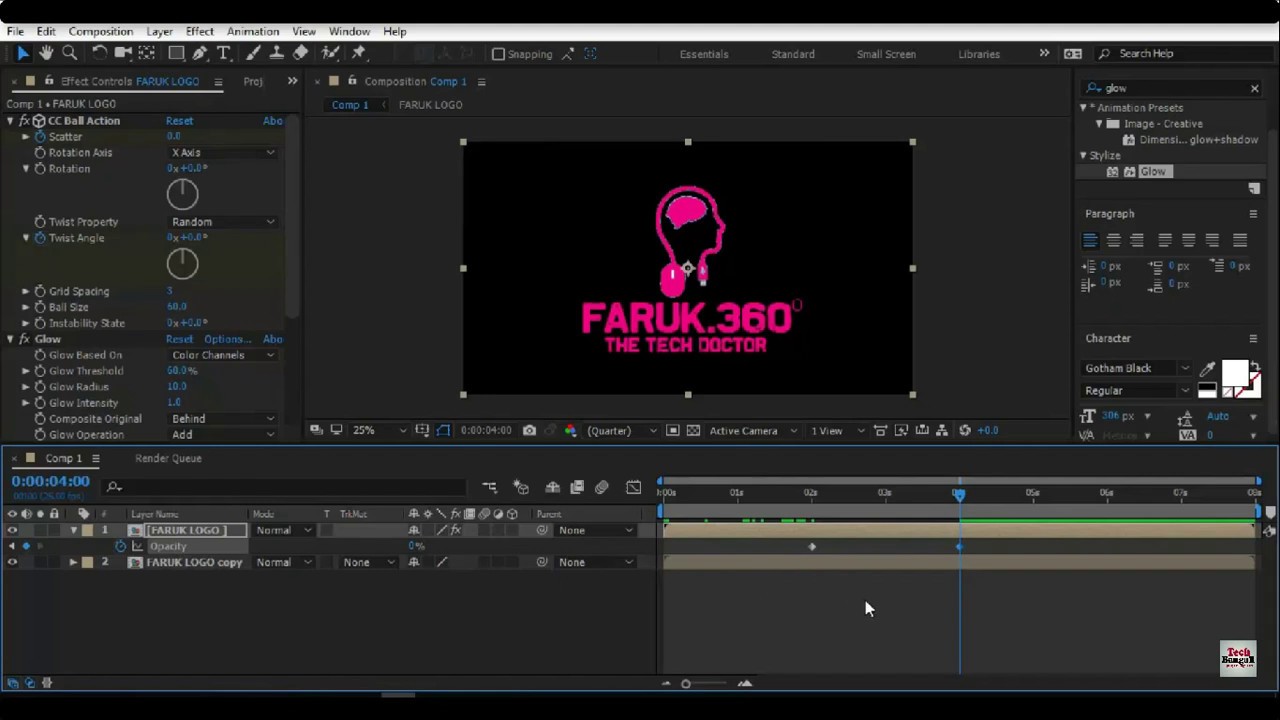1280x720 pixels.
Task: Select the Pan Behind anchor point tool
Action: [x=147, y=53]
